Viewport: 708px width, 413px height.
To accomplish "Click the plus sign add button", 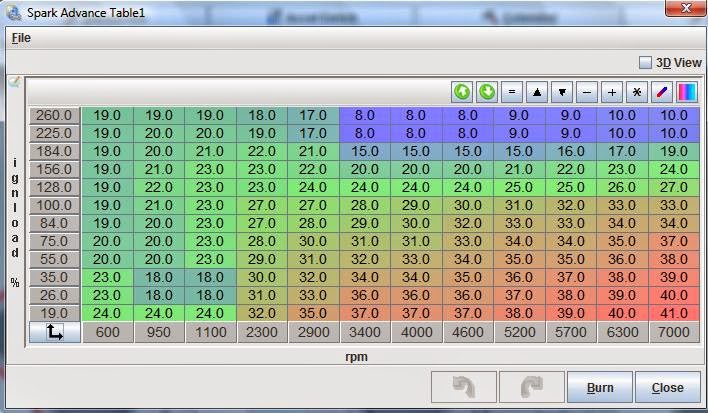I will [612, 92].
